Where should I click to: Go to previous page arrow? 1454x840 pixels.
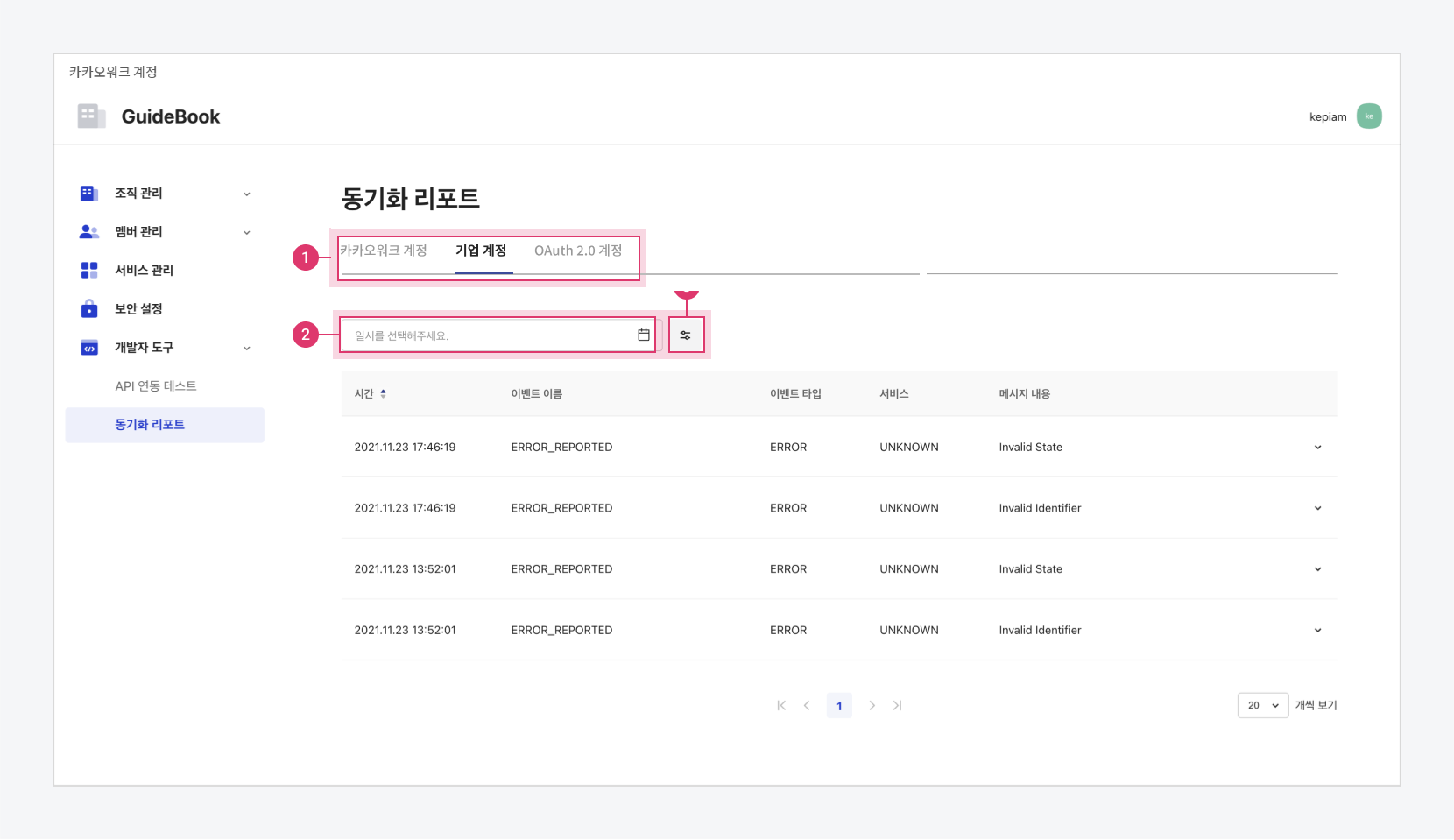click(x=807, y=706)
